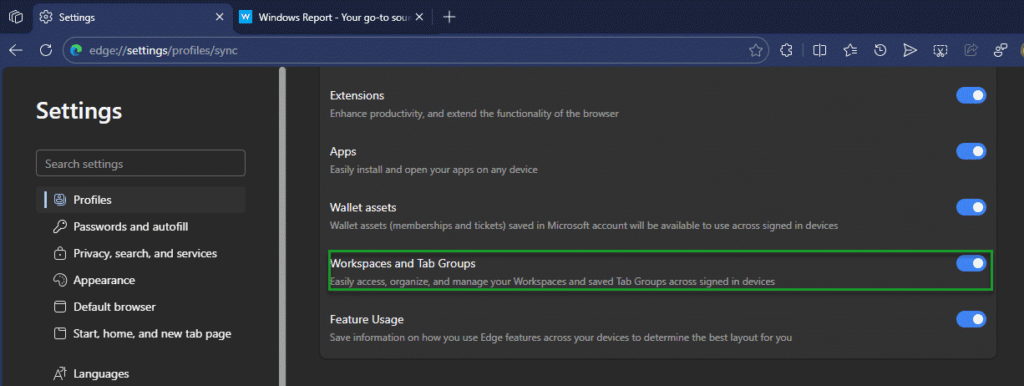
Task: Turn off Extensions sync toggle
Action: [x=971, y=95]
